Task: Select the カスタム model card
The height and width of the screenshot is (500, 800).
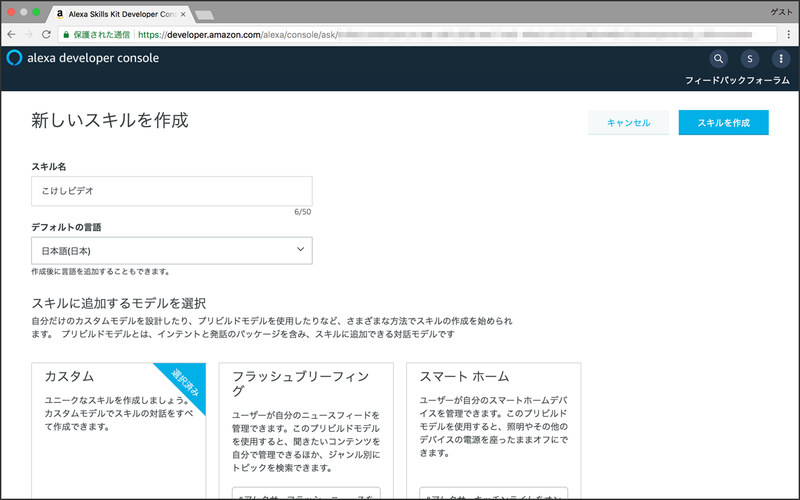Action: click(118, 431)
